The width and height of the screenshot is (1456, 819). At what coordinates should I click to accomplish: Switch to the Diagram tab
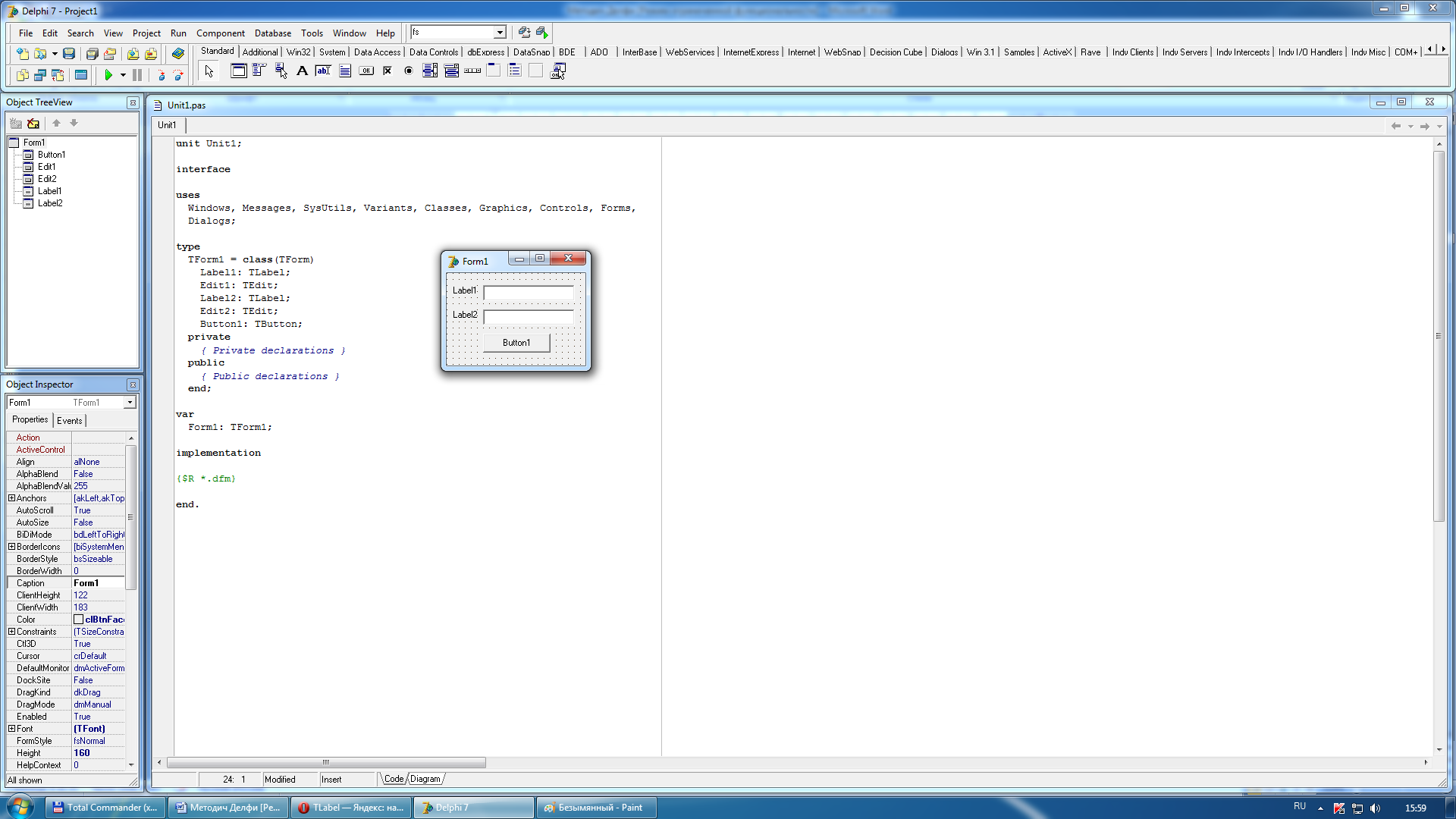tap(425, 779)
